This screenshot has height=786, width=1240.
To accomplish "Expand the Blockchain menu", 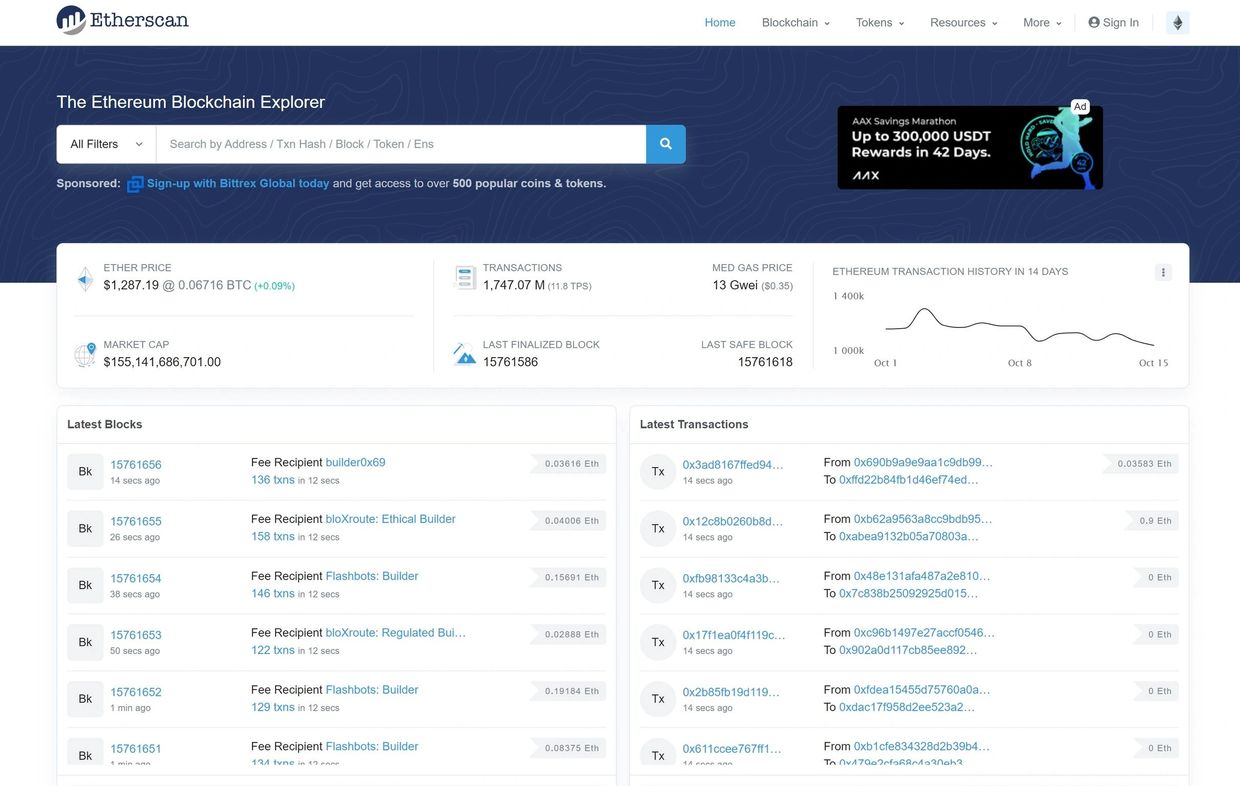I will [796, 22].
